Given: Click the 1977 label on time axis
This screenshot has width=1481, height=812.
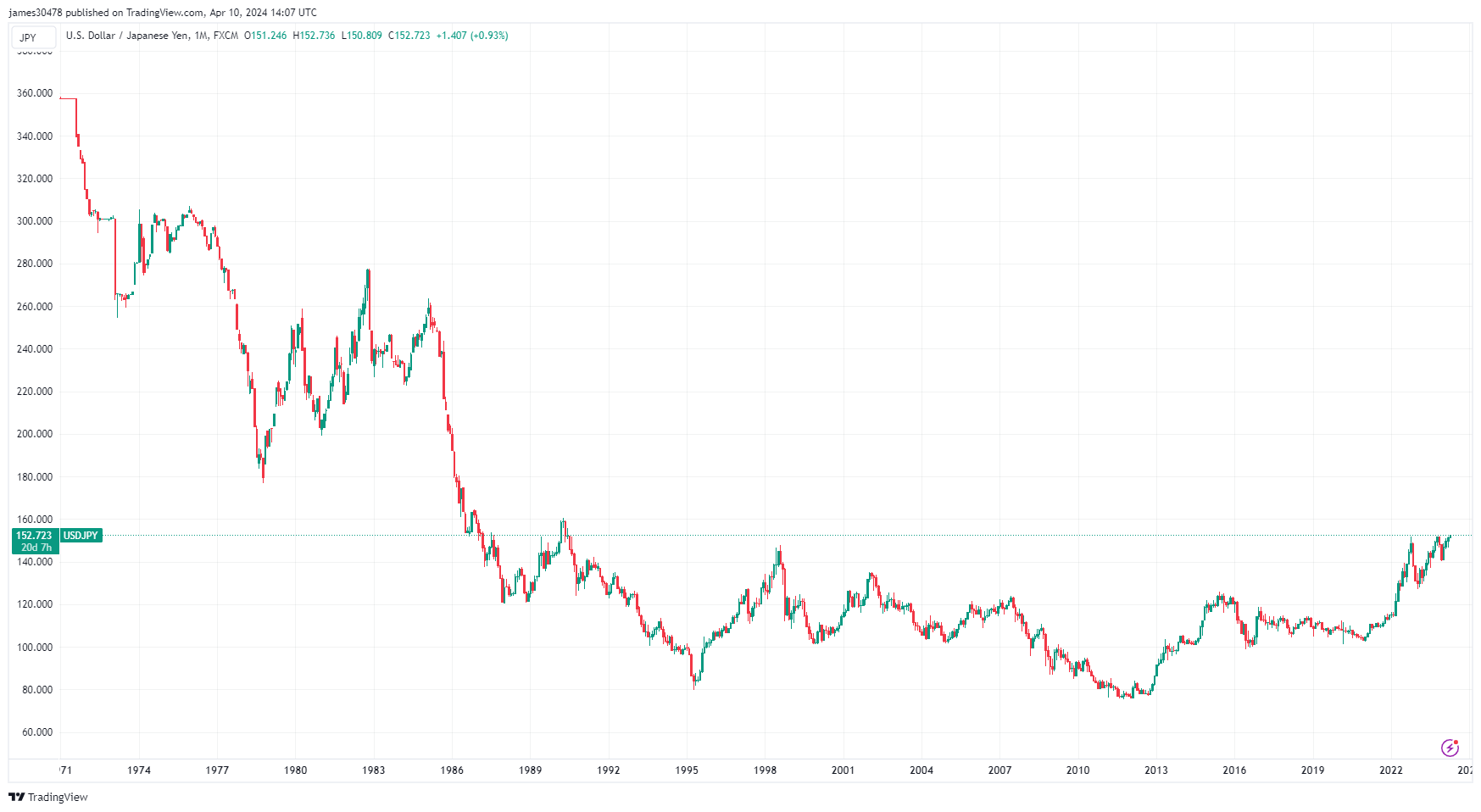Looking at the screenshot, I should 217,770.
